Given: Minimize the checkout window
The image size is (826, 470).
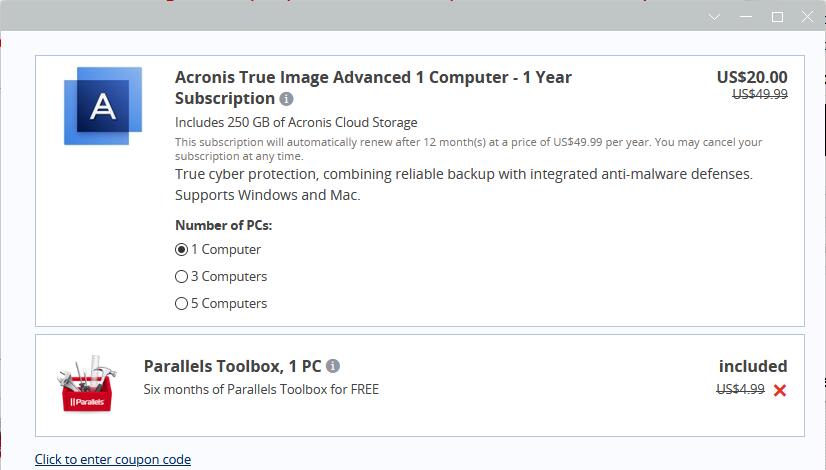Looking at the screenshot, I should click(x=746, y=17).
